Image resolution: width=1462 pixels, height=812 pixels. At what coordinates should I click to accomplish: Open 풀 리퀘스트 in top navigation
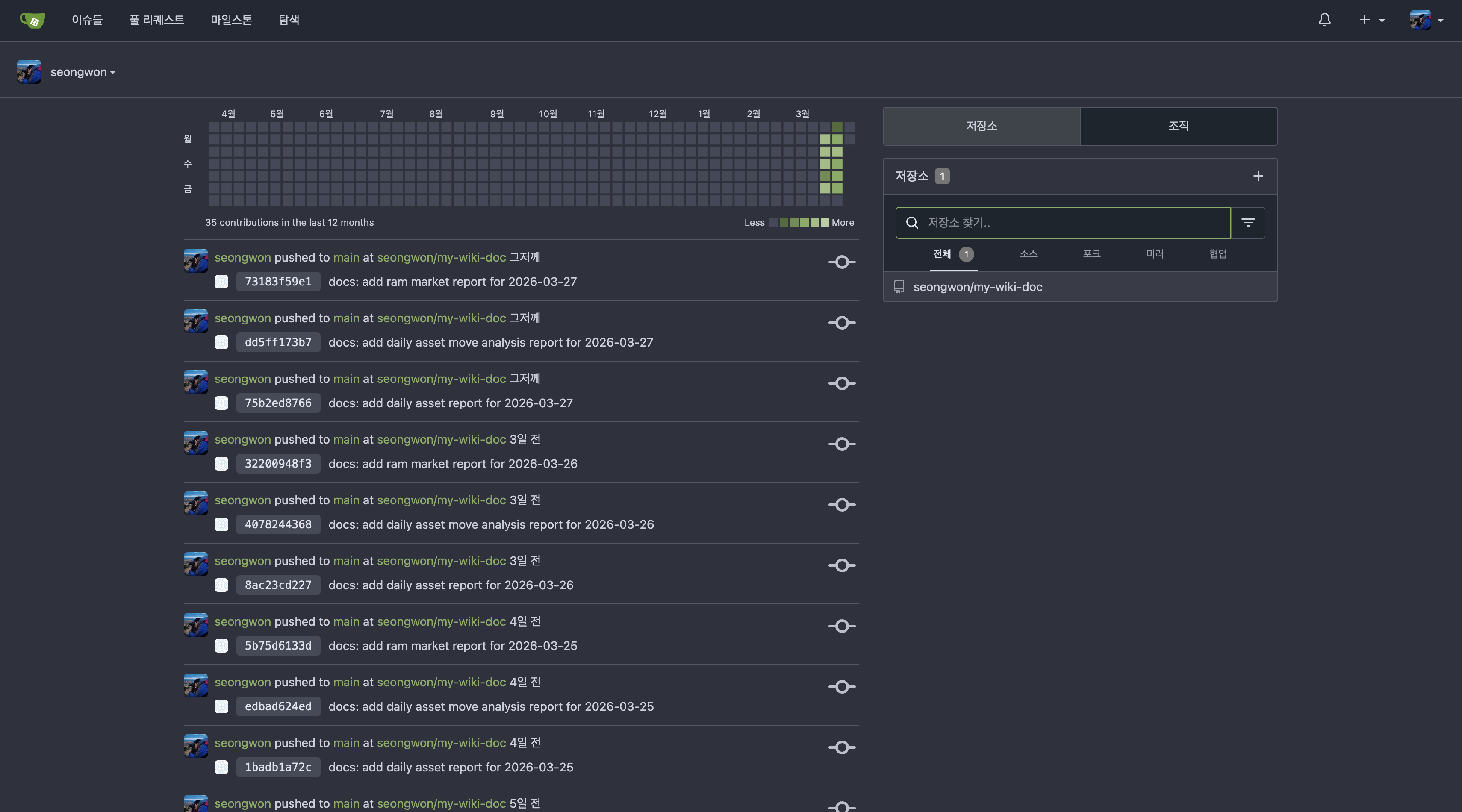tap(156, 20)
